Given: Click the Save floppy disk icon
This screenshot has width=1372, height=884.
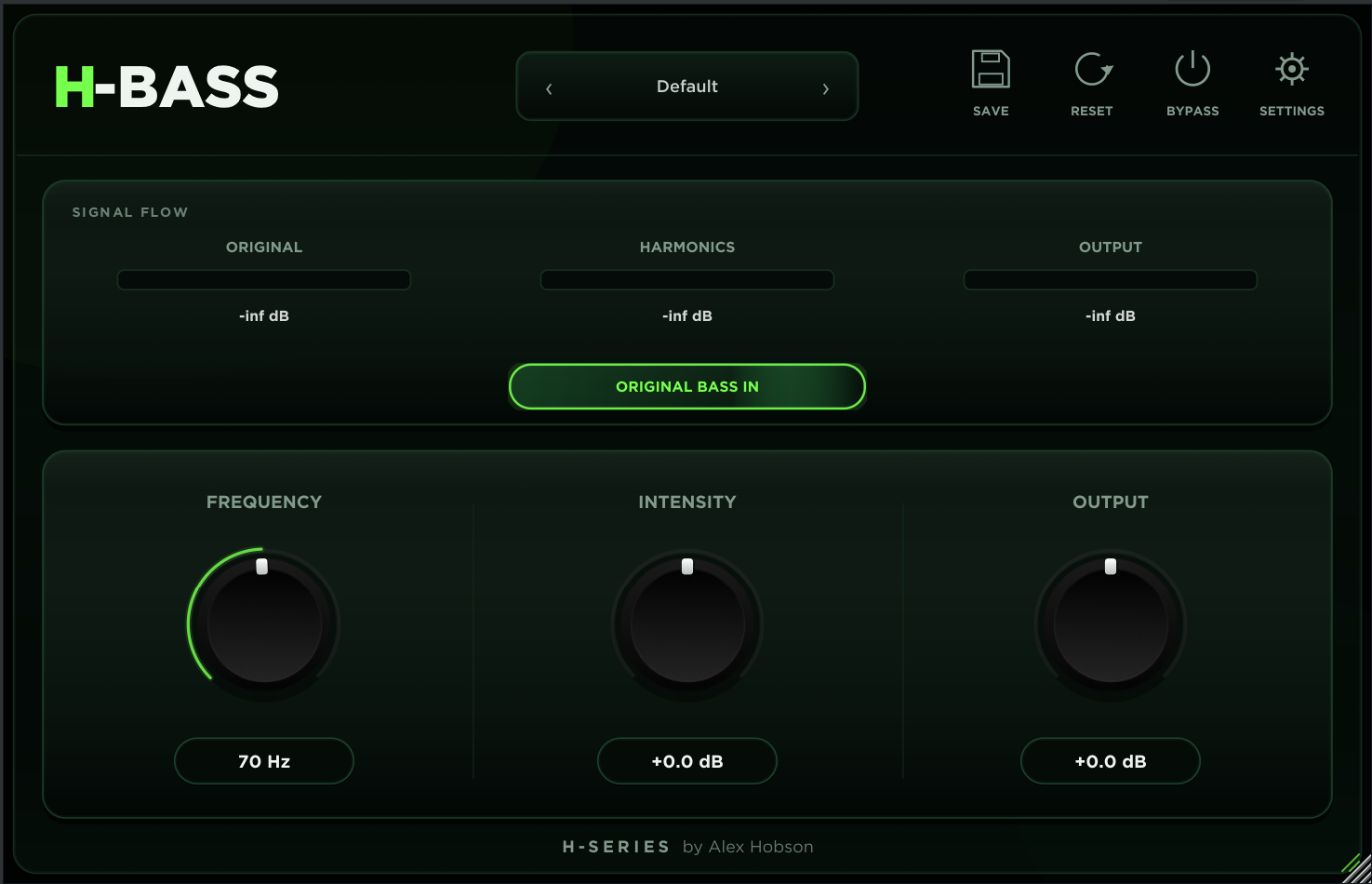Looking at the screenshot, I should 991,70.
